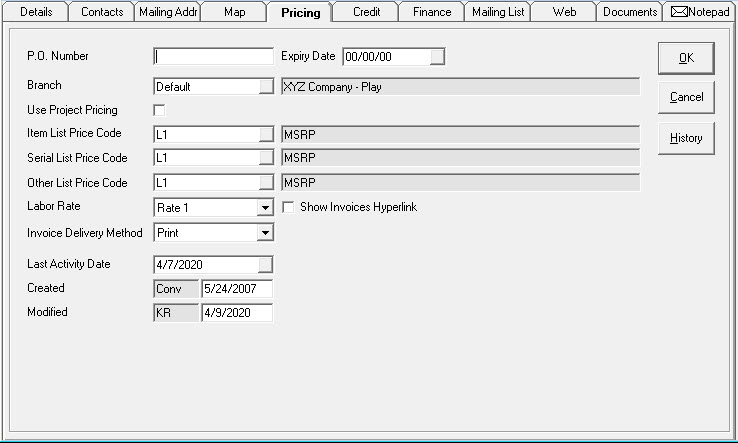Click the Other List Price Code field

(x=207, y=183)
